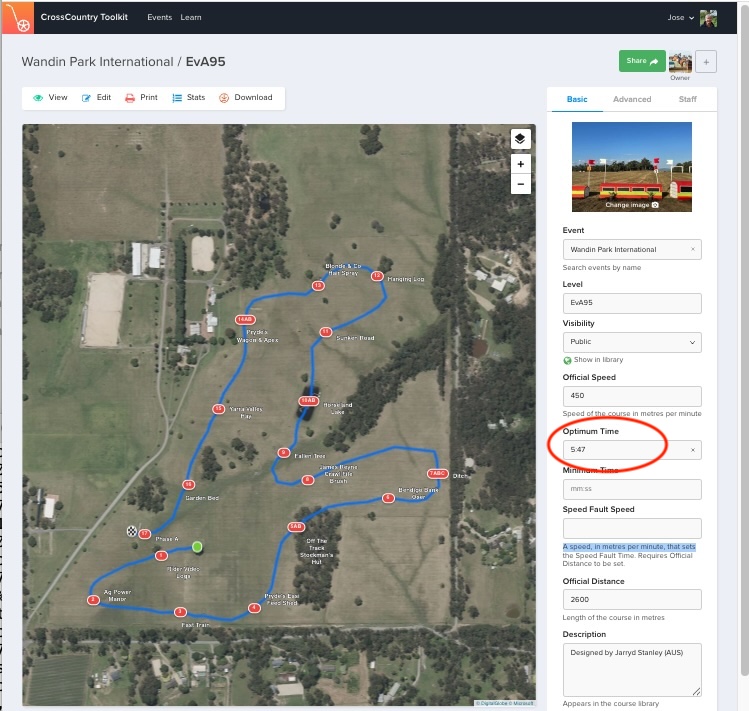The image size is (749, 711).
Task: Click the Change image course photo
Action: coord(632,167)
